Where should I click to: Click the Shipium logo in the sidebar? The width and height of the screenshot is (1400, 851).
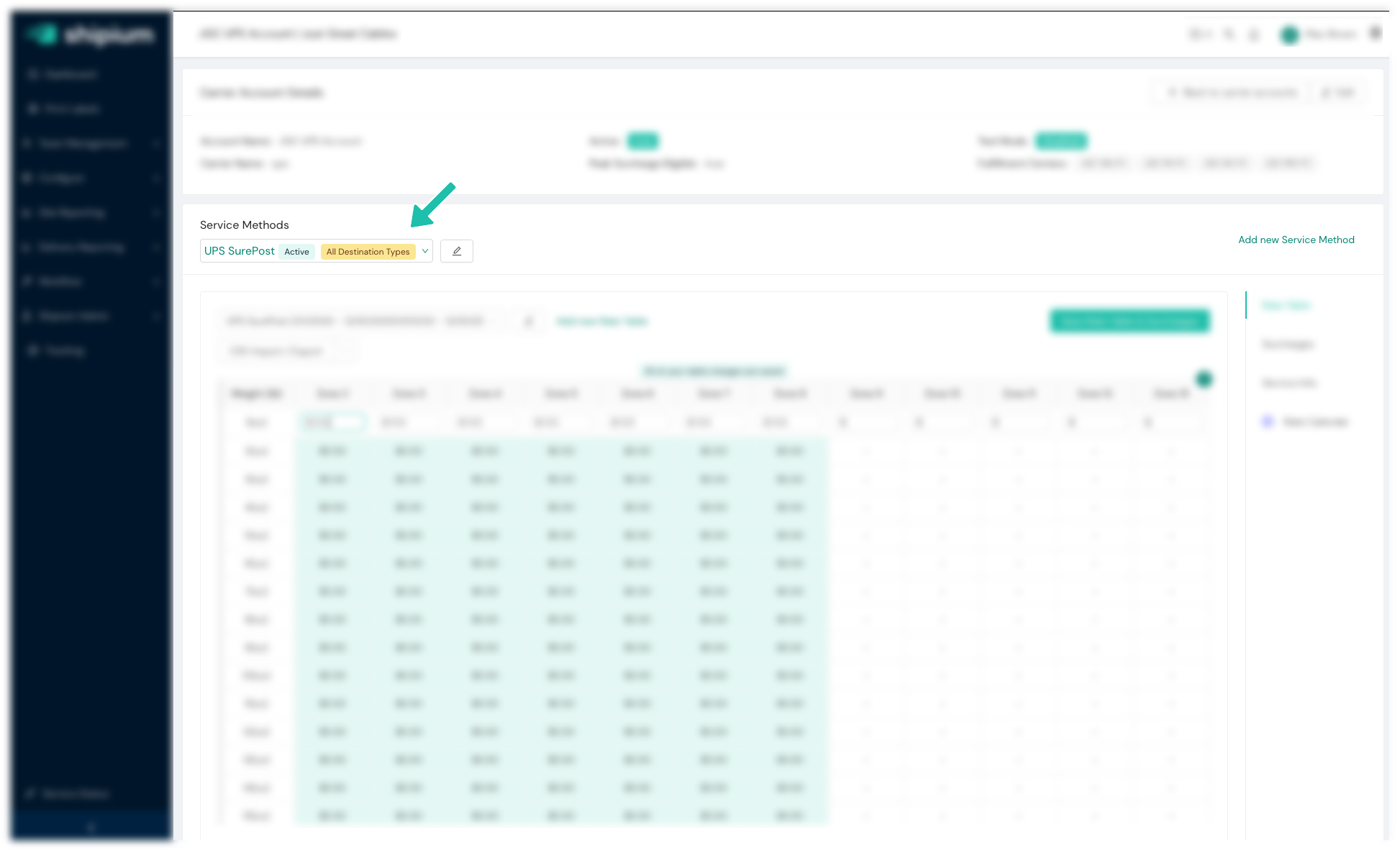click(91, 34)
